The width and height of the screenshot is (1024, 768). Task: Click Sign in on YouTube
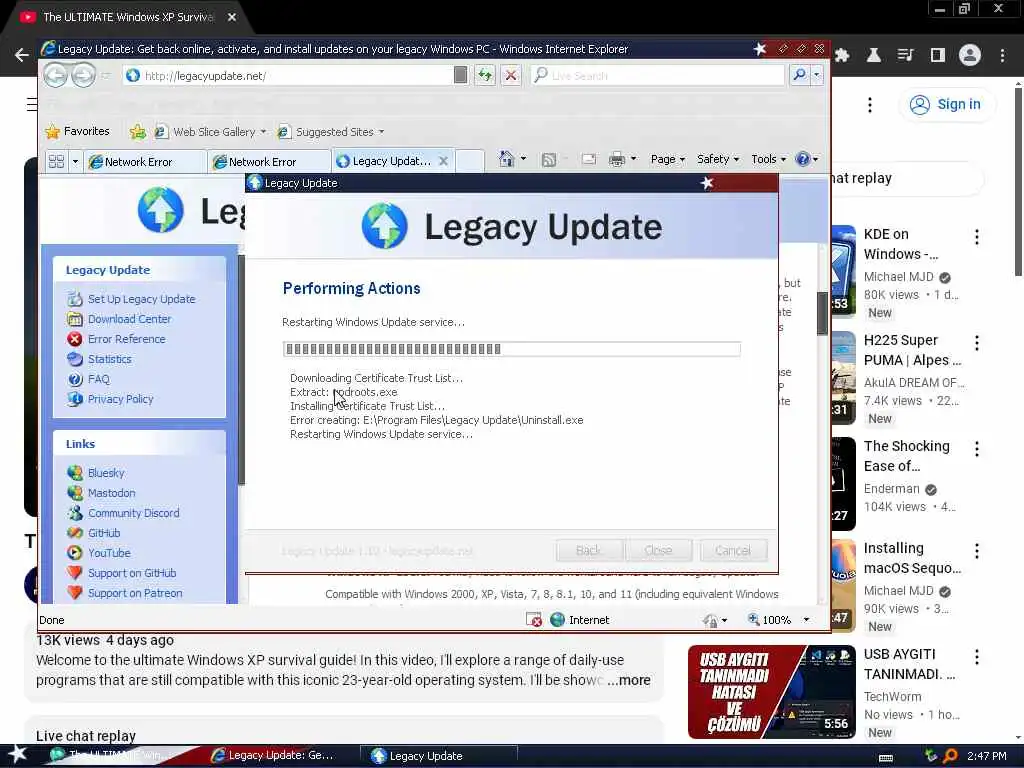tap(948, 104)
